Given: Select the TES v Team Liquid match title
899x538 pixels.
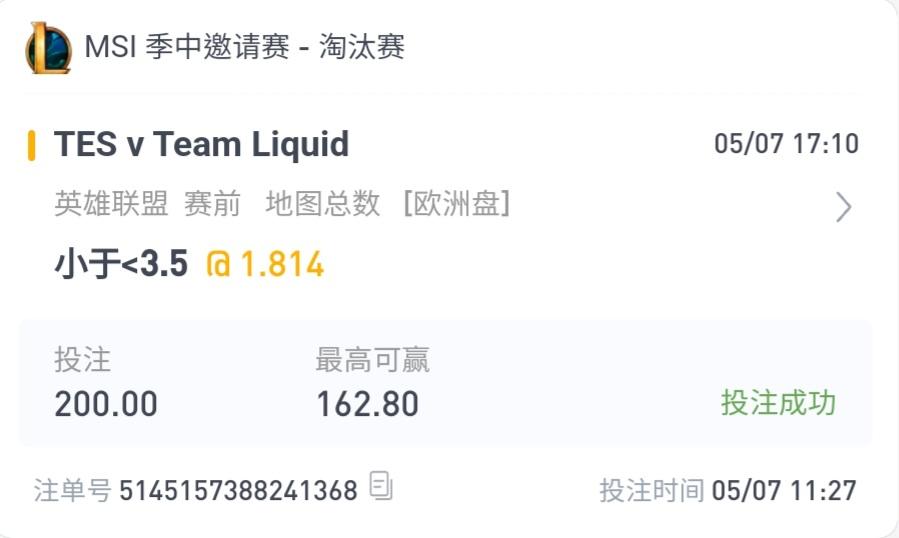Looking at the screenshot, I should [x=201, y=143].
